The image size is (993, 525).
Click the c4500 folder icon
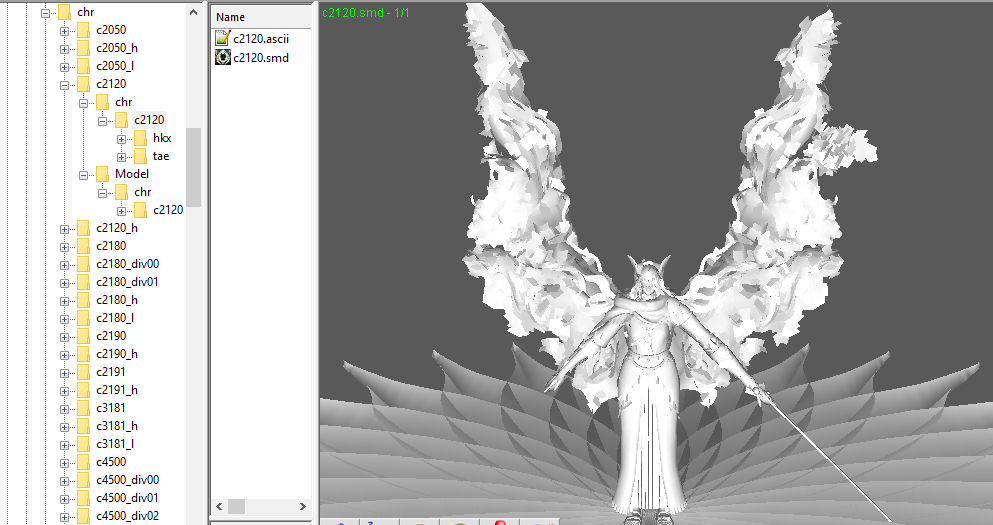(84, 462)
